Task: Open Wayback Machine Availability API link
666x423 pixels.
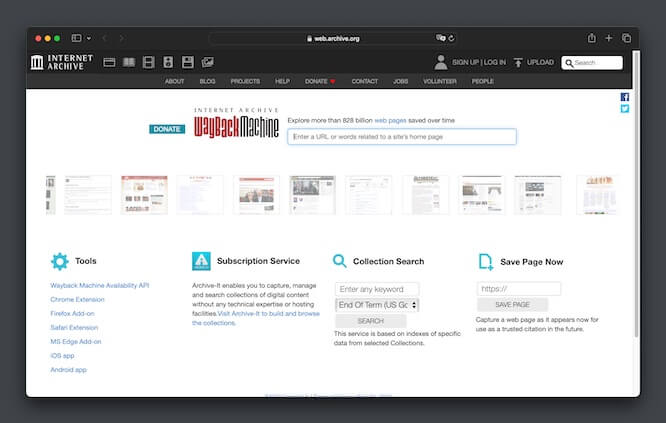Action: [100, 285]
